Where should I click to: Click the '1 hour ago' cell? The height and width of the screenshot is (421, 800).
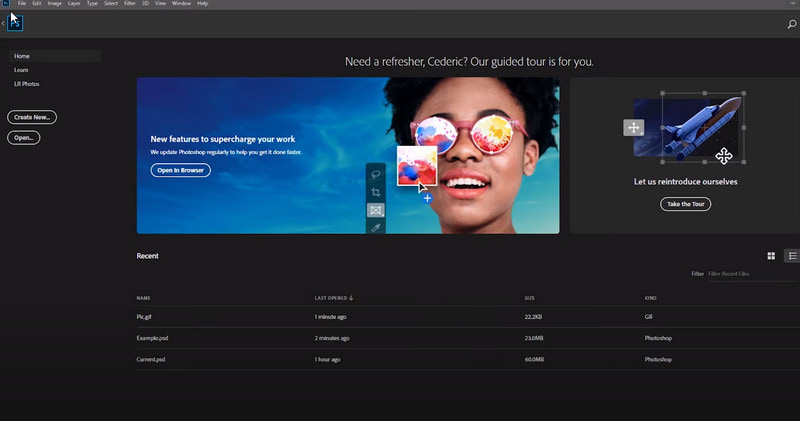[327, 360]
